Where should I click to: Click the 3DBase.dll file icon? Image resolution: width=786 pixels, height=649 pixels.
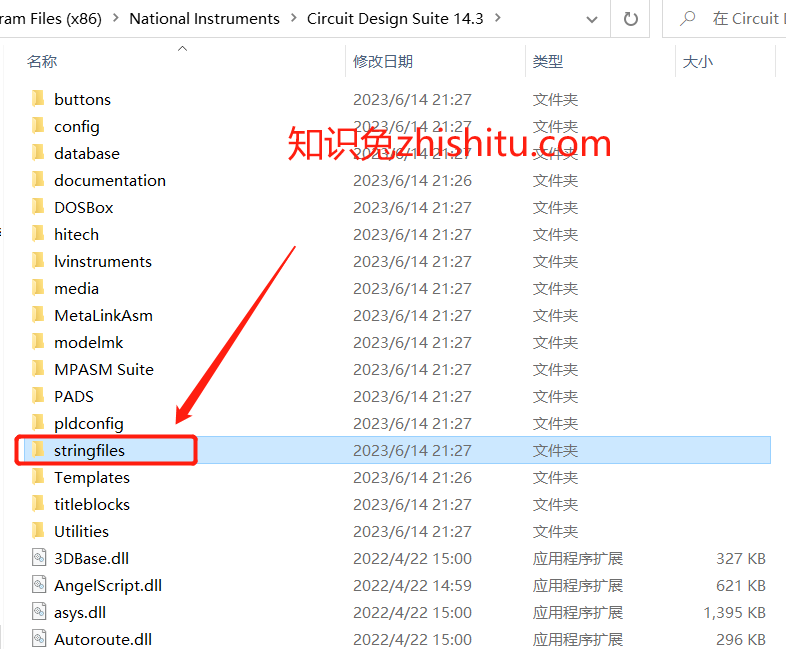[39, 558]
